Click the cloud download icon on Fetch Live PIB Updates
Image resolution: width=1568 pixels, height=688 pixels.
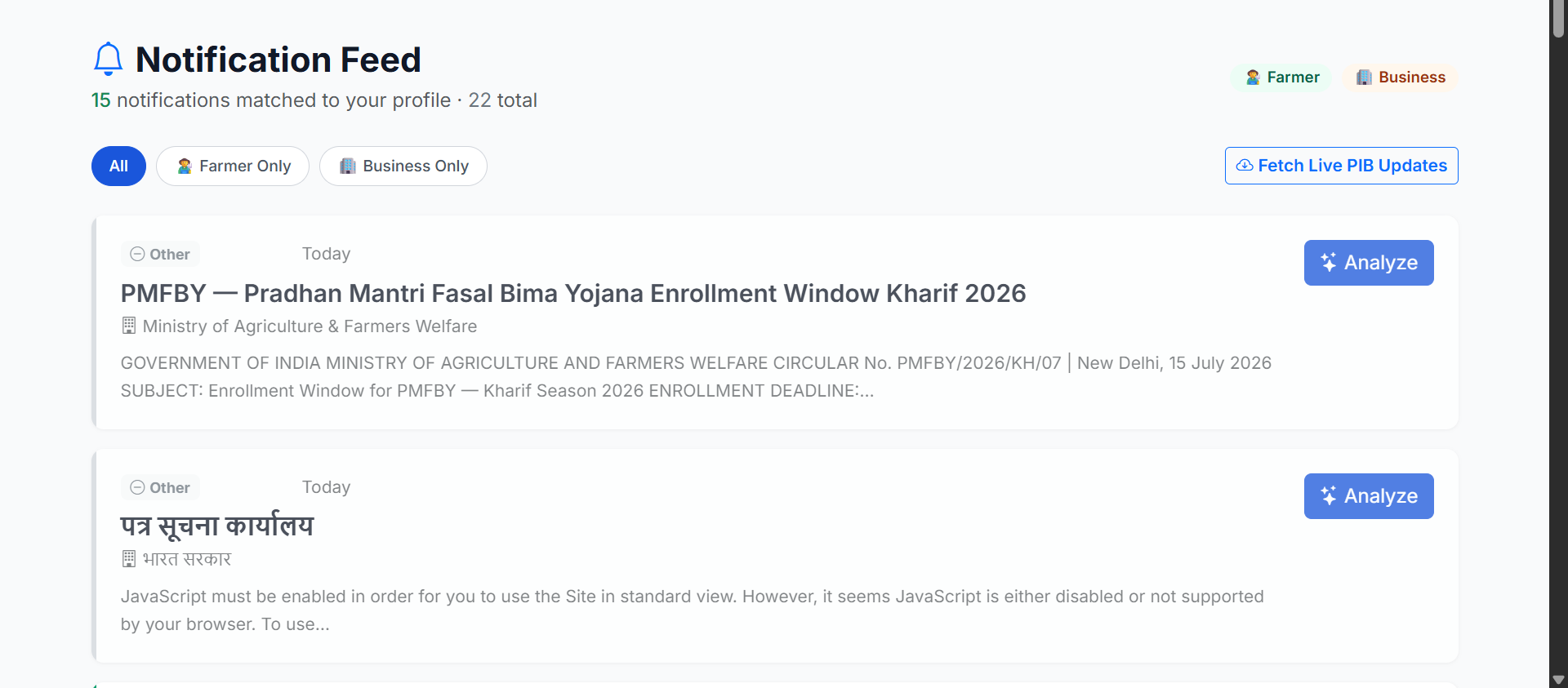point(1245,166)
